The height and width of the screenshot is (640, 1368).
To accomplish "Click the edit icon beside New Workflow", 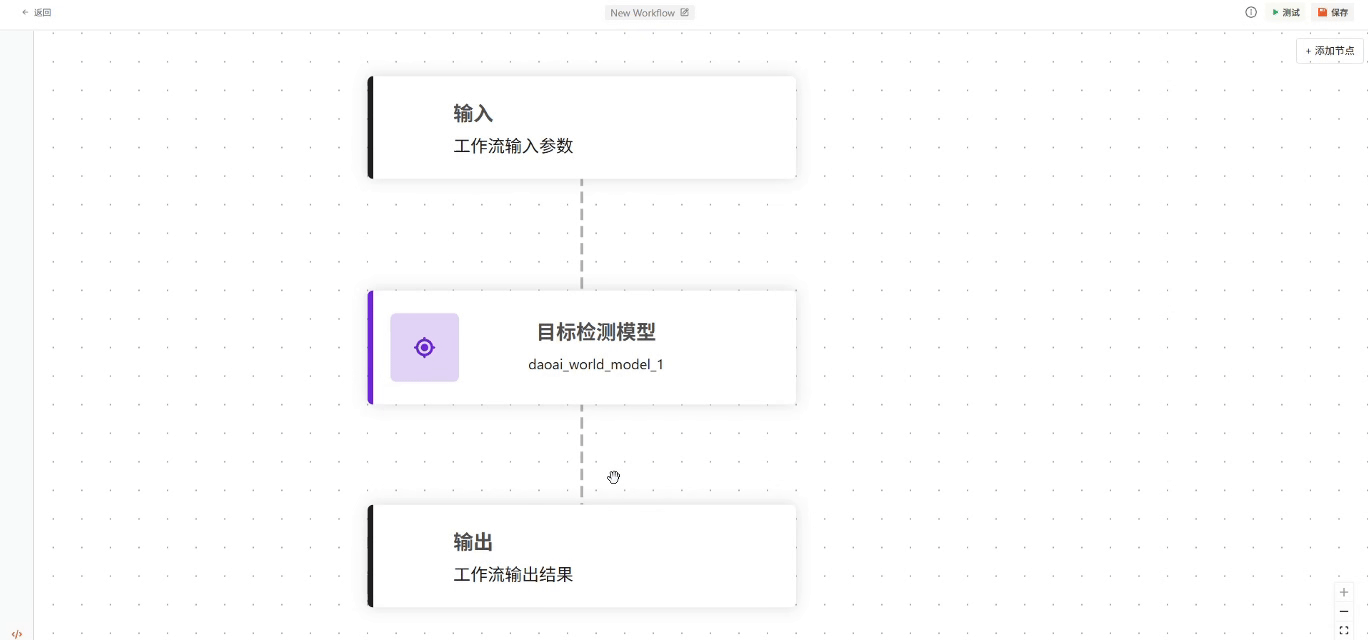I will [685, 13].
